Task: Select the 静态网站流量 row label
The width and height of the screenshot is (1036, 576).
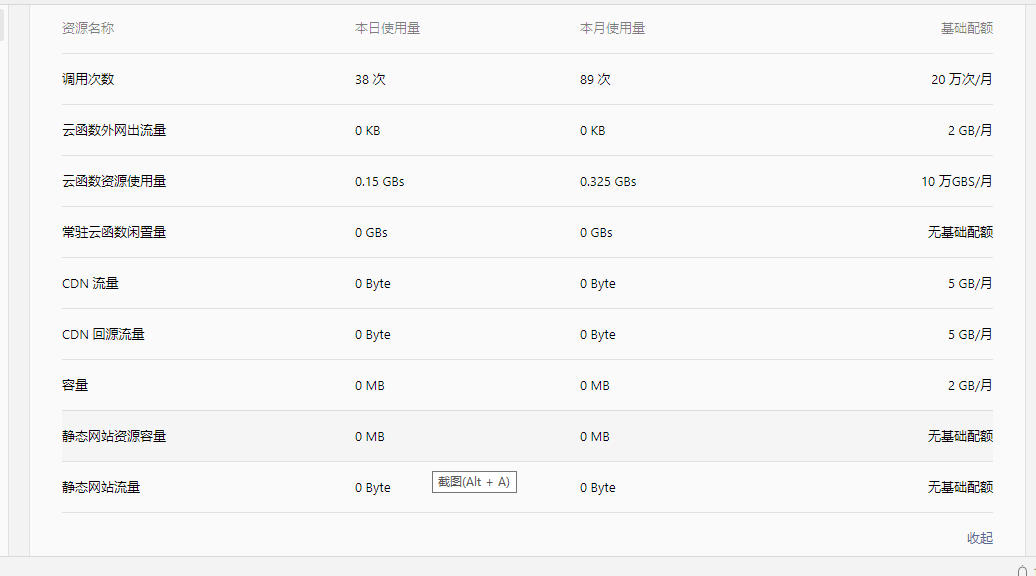Action: [x=101, y=487]
